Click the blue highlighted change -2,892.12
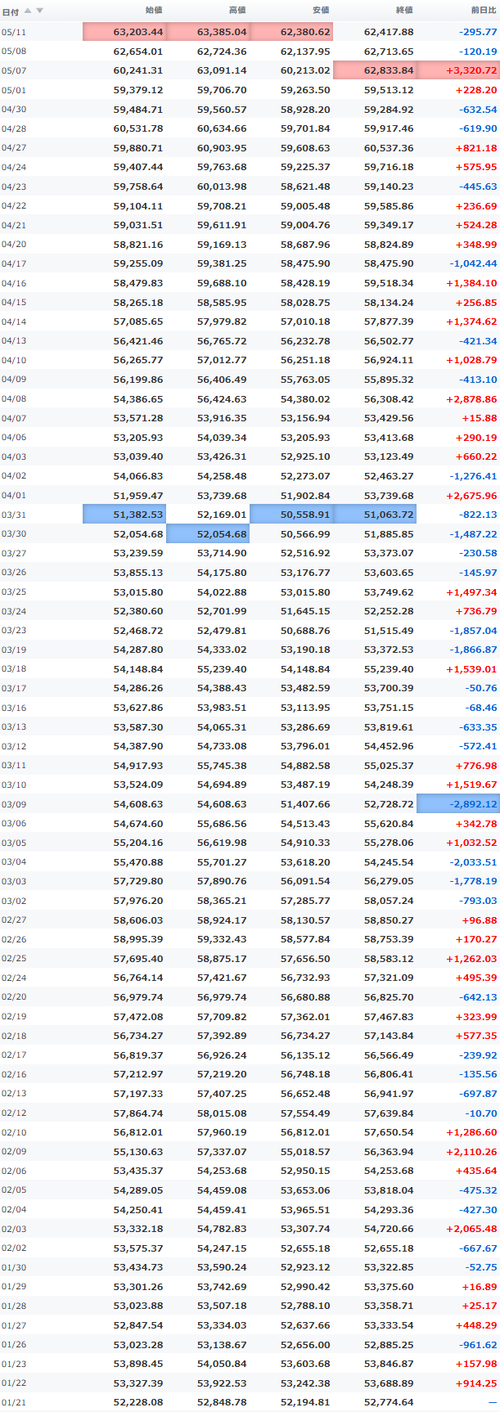Screen dimensions: 500x1412 click(458, 804)
